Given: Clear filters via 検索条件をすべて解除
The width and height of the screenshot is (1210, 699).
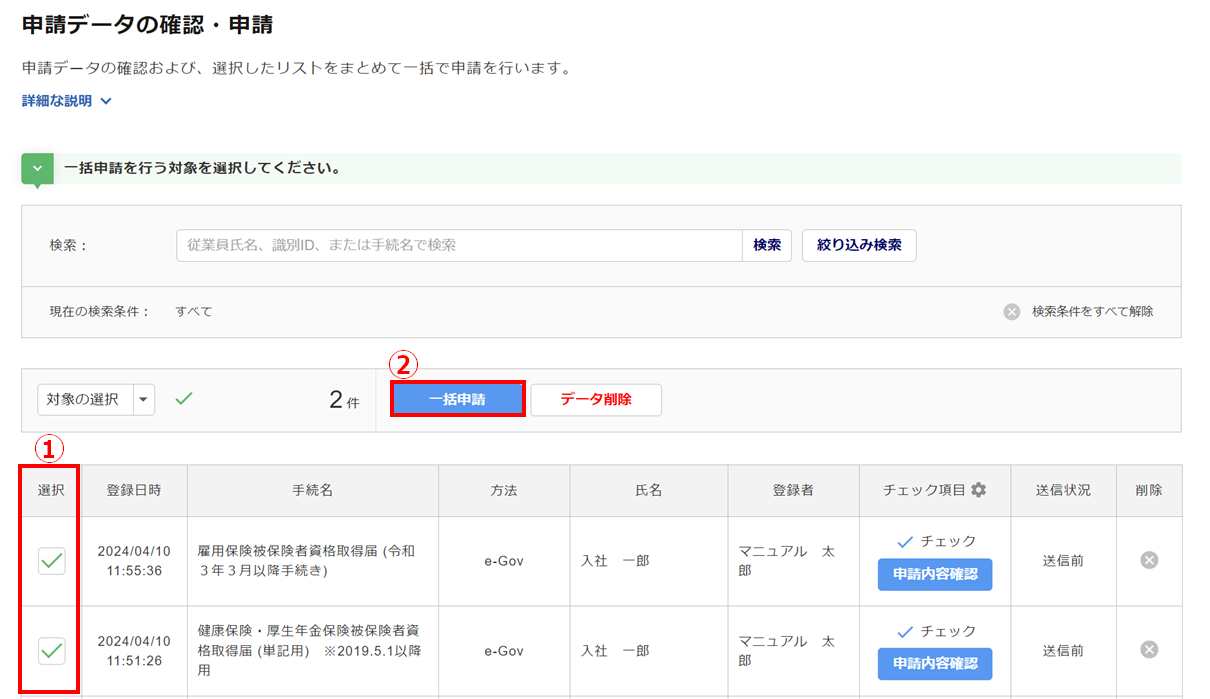Looking at the screenshot, I should point(1093,312).
